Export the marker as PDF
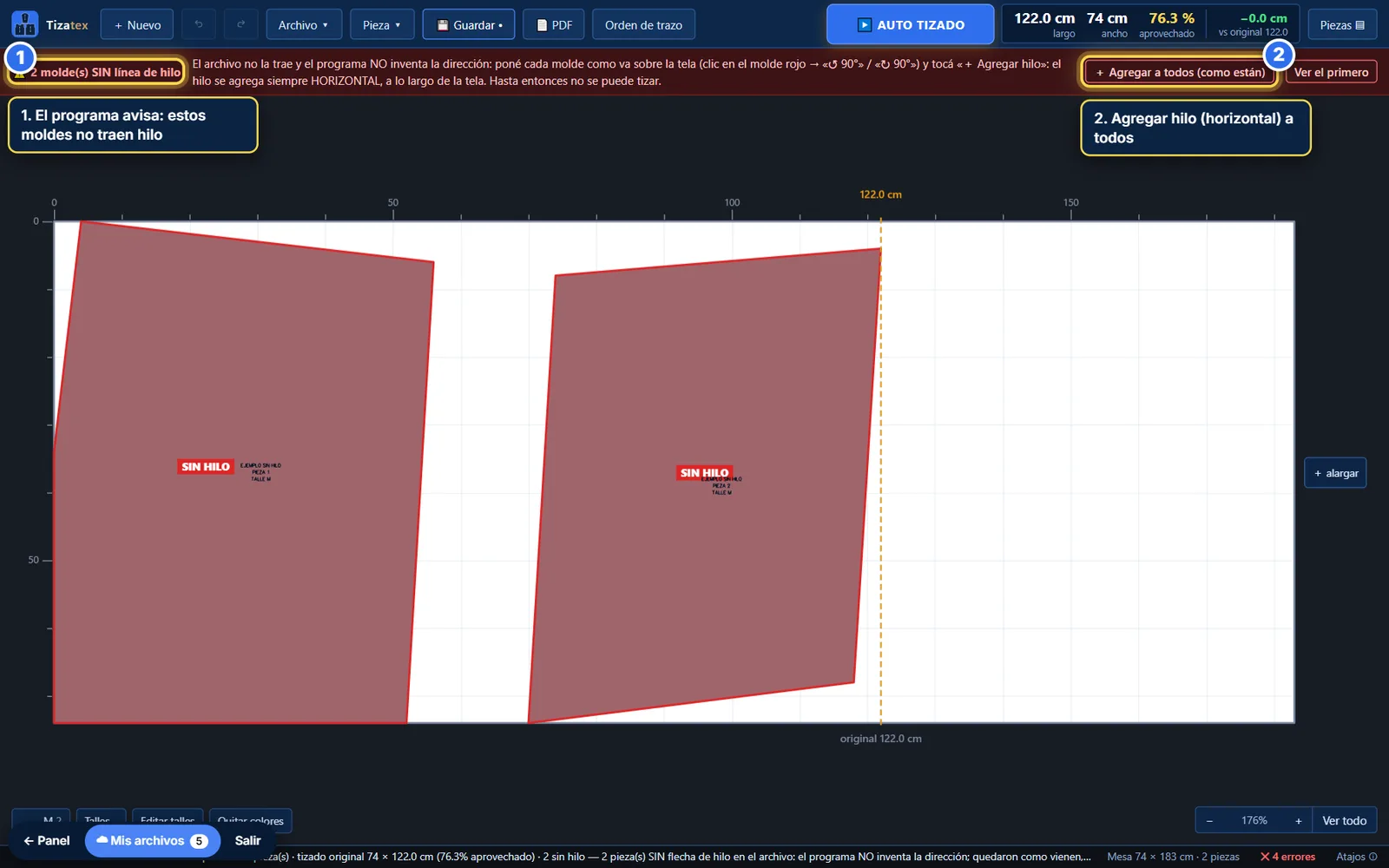 (x=554, y=24)
